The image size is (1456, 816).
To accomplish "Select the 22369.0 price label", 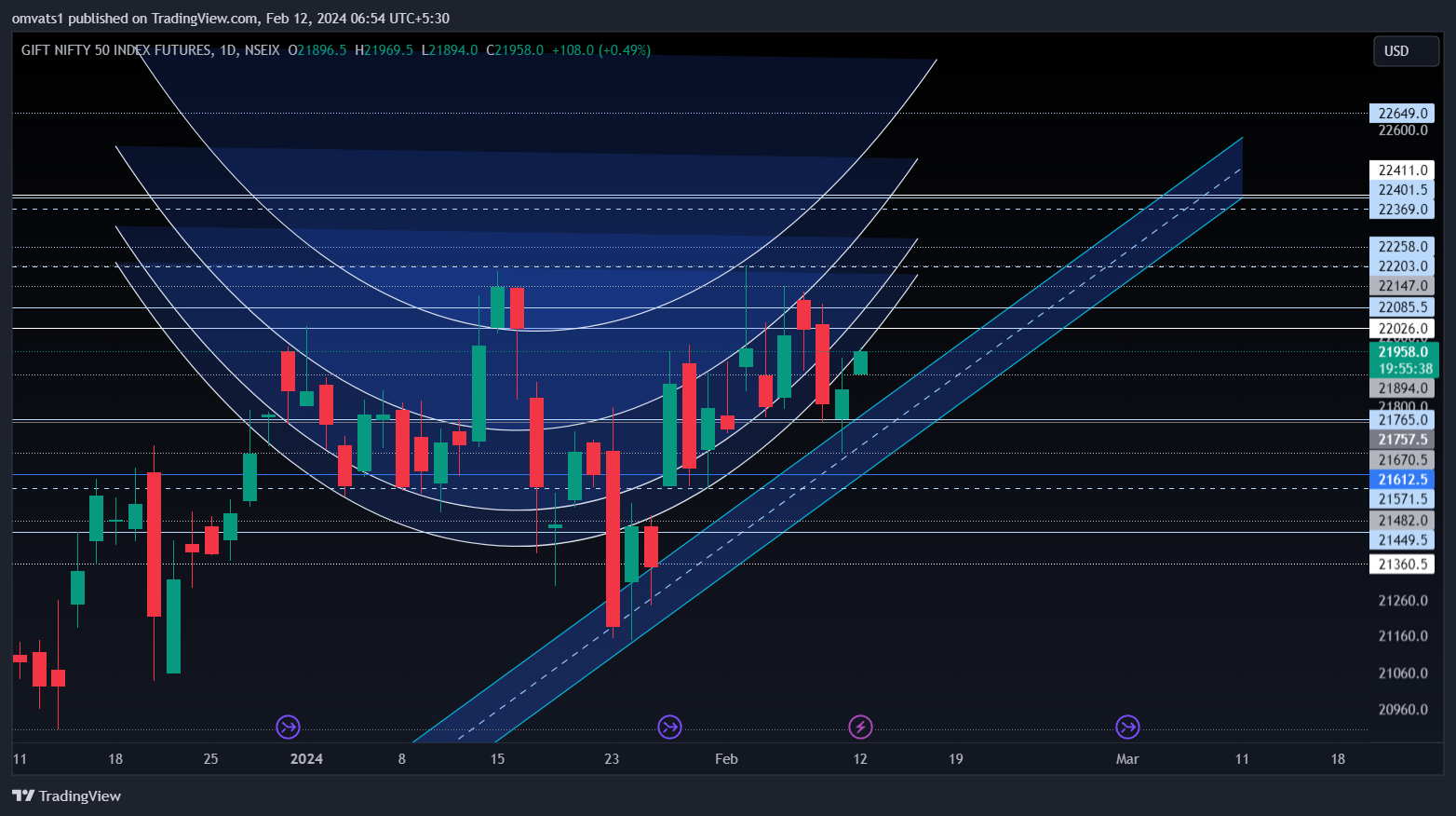I will tap(1402, 210).
